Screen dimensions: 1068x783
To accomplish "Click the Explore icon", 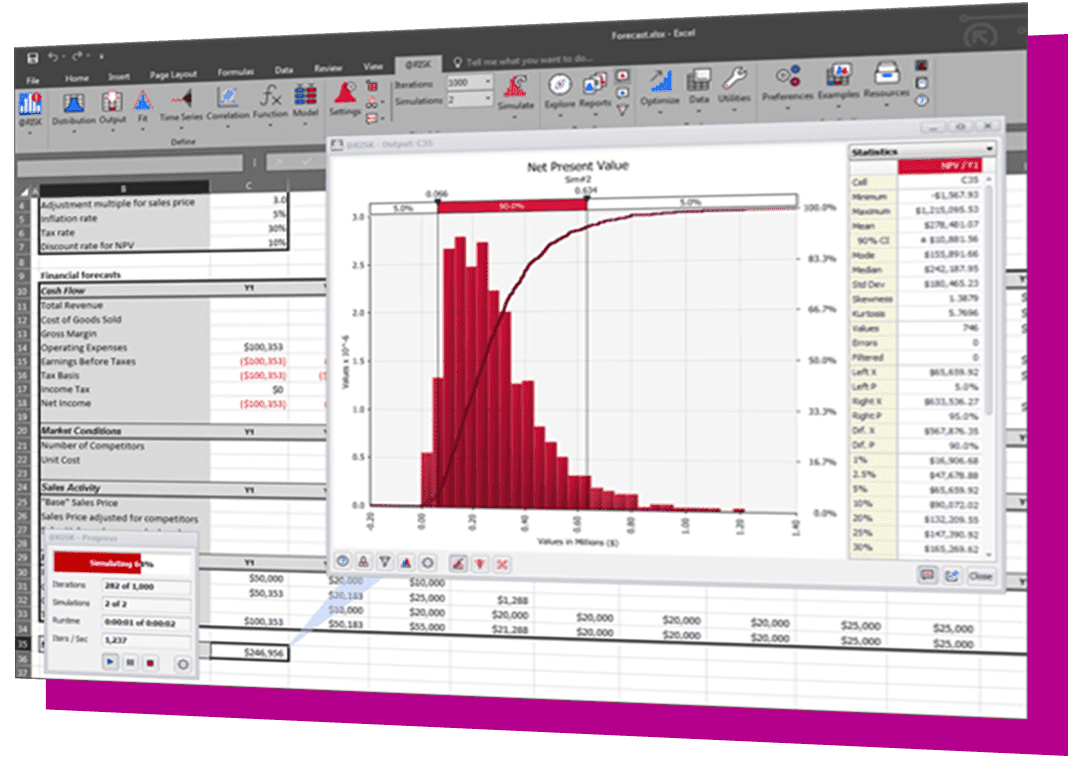I will point(560,86).
